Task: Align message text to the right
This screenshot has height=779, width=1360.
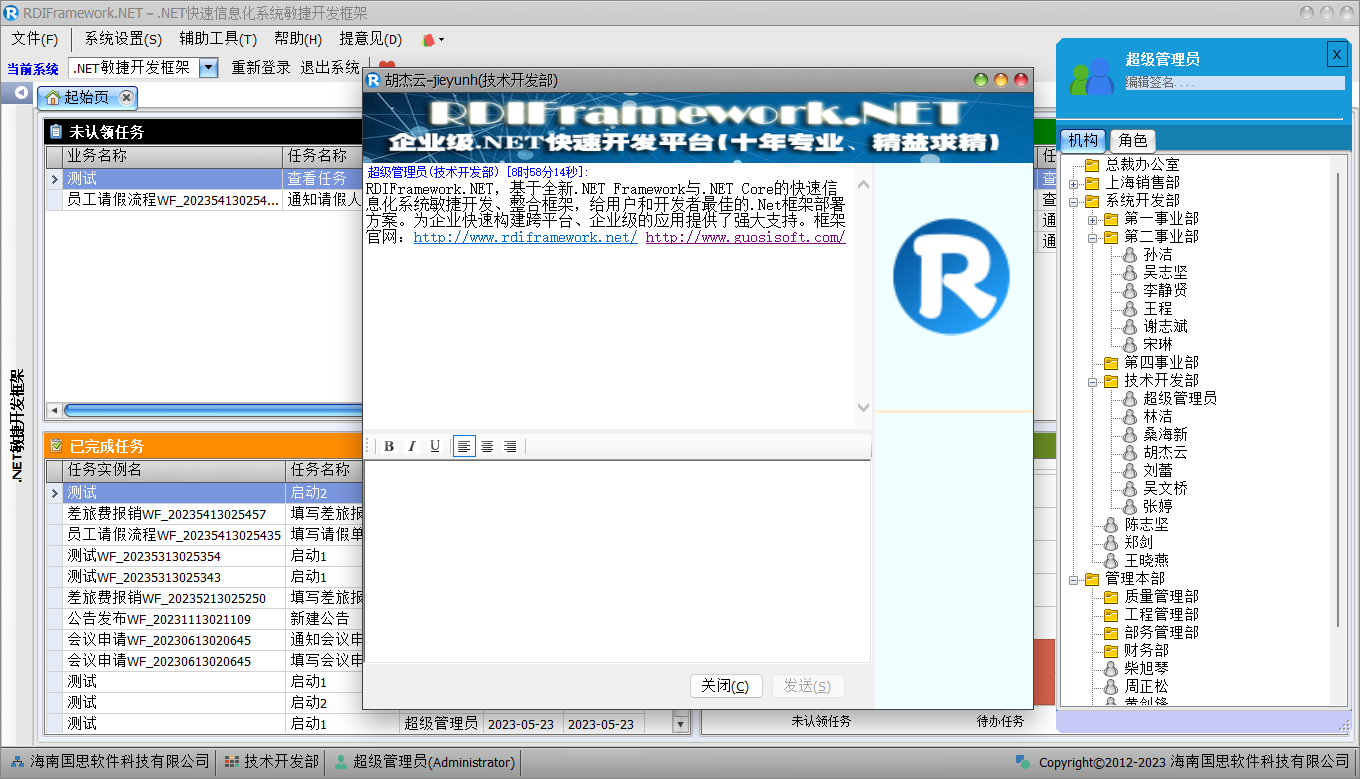Action: (510, 447)
